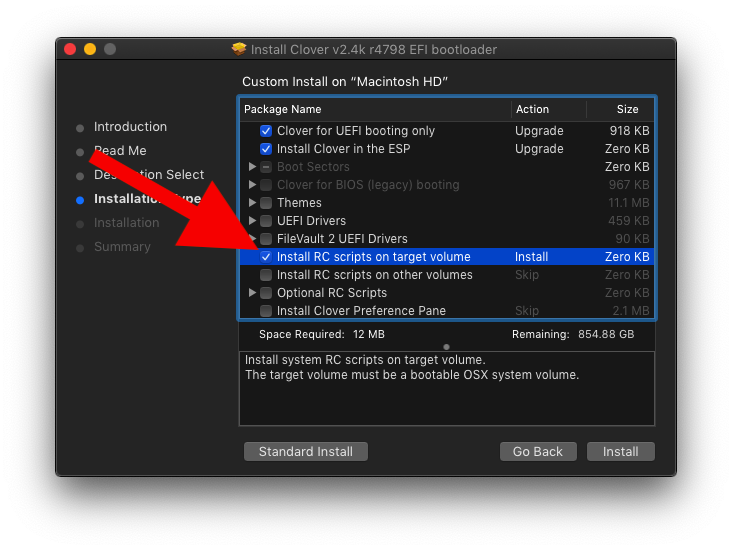This screenshot has height=550, width=732.
Task: Select the 'Install Clover Preference Pane' row text
Action: [361, 311]
